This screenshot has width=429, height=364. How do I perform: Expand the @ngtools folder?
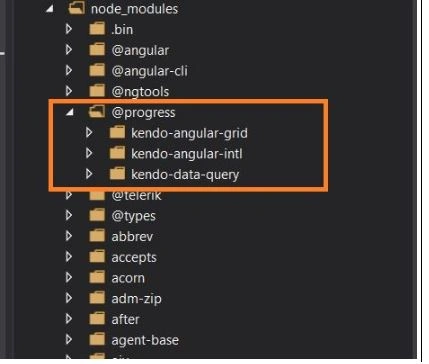click(69, 91)
